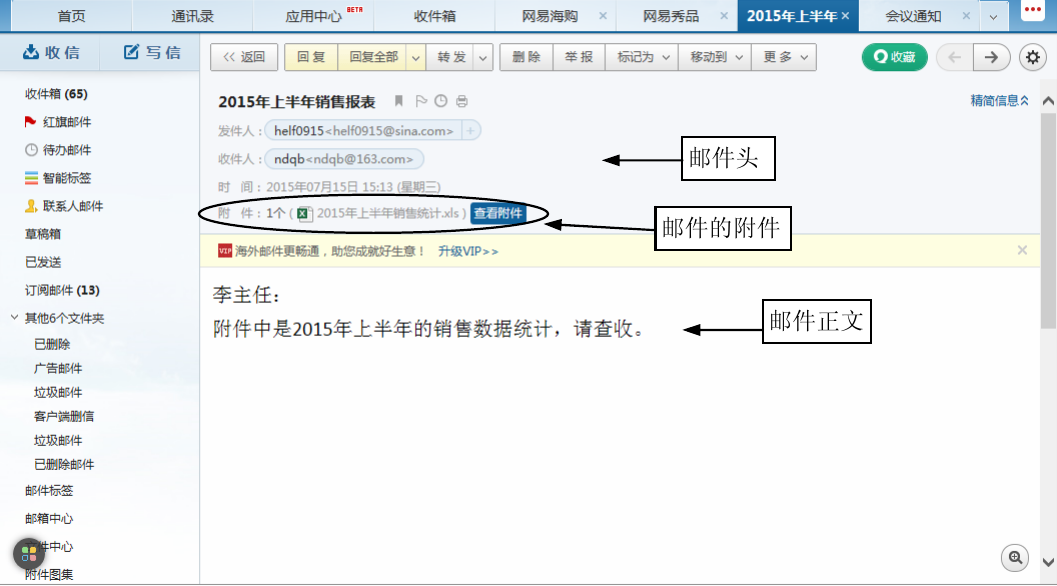The height and width of the screenshot is (586, 1057).
Task: Open the reply-all dropdown arrow
Action: coord(415,57)
